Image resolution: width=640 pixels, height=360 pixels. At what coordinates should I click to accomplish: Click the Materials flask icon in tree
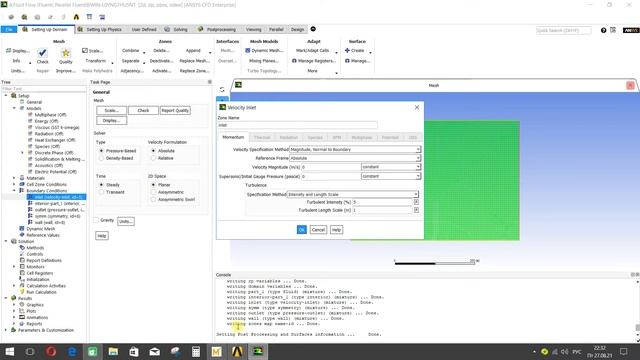22,178
